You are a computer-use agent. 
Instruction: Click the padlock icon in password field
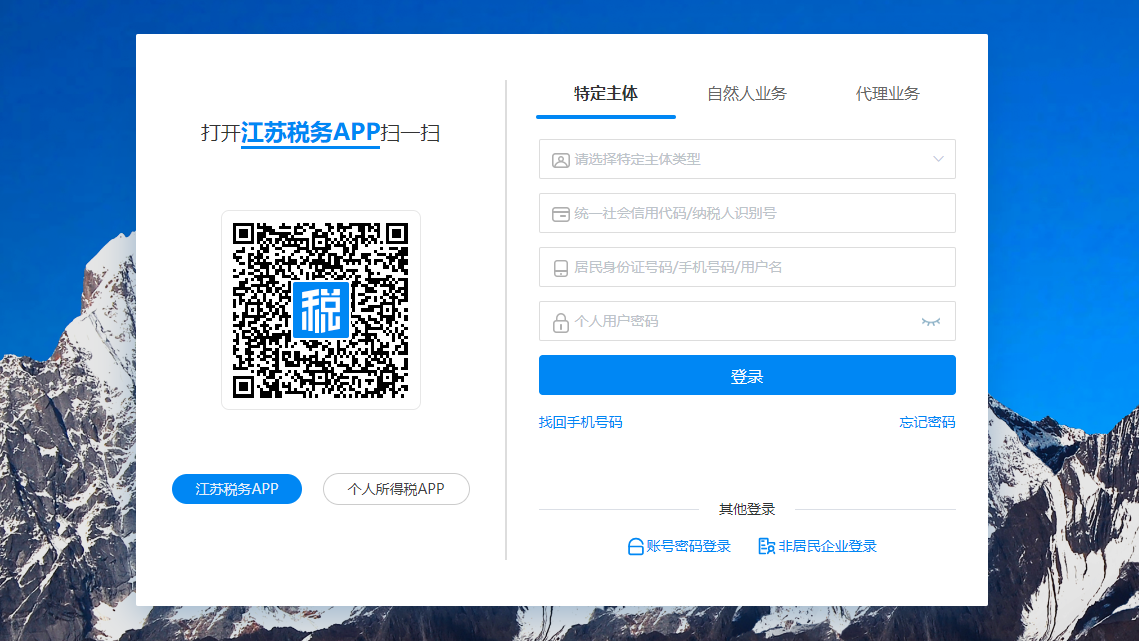point(561,322)
